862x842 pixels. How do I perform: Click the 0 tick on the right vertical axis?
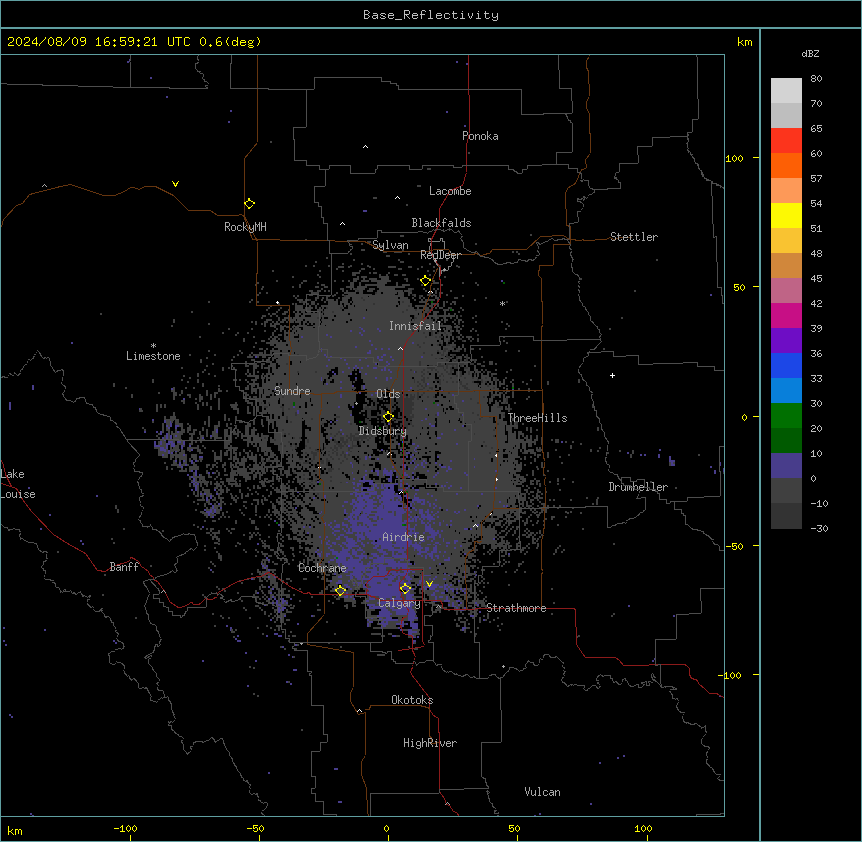744,418
